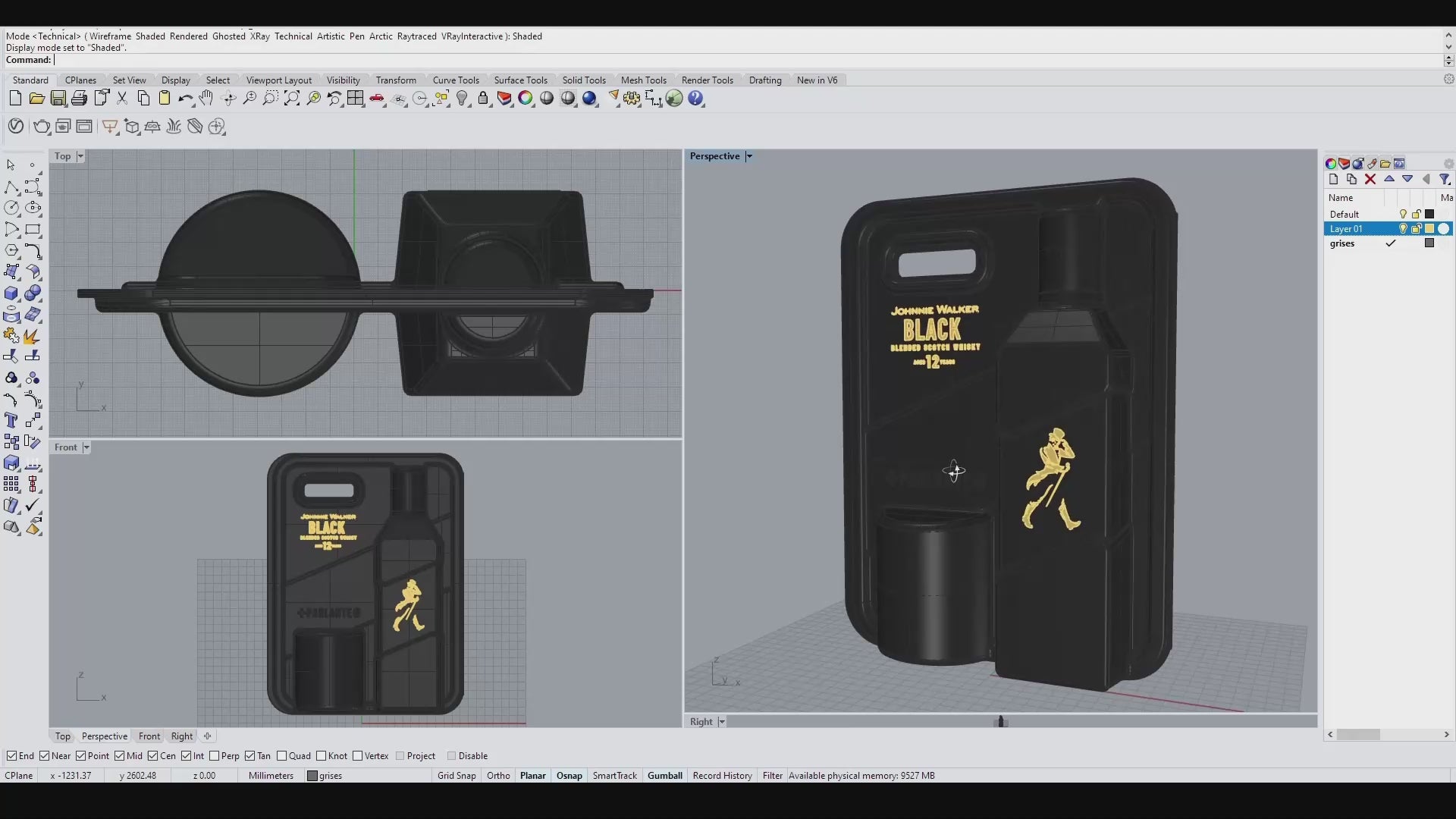Image resolution: width=1456 pixels, height=819 pixels.
Task: Select the Text object tool in sidebar
Action: (x=11, y=420)
